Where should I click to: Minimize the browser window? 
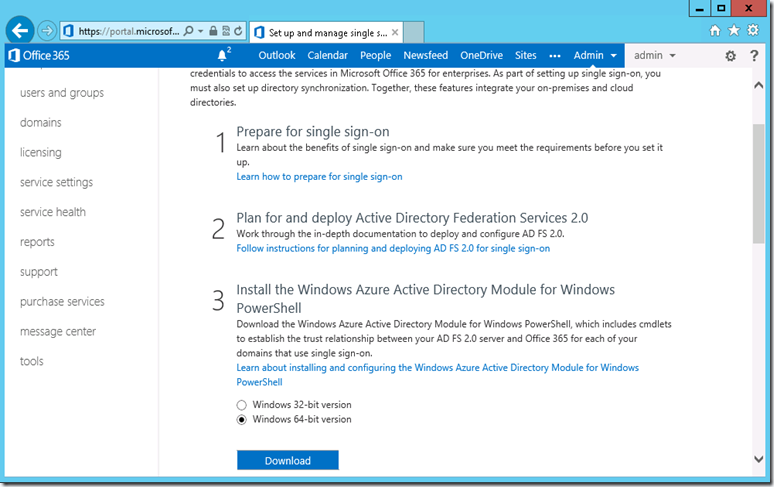point(699,8)
